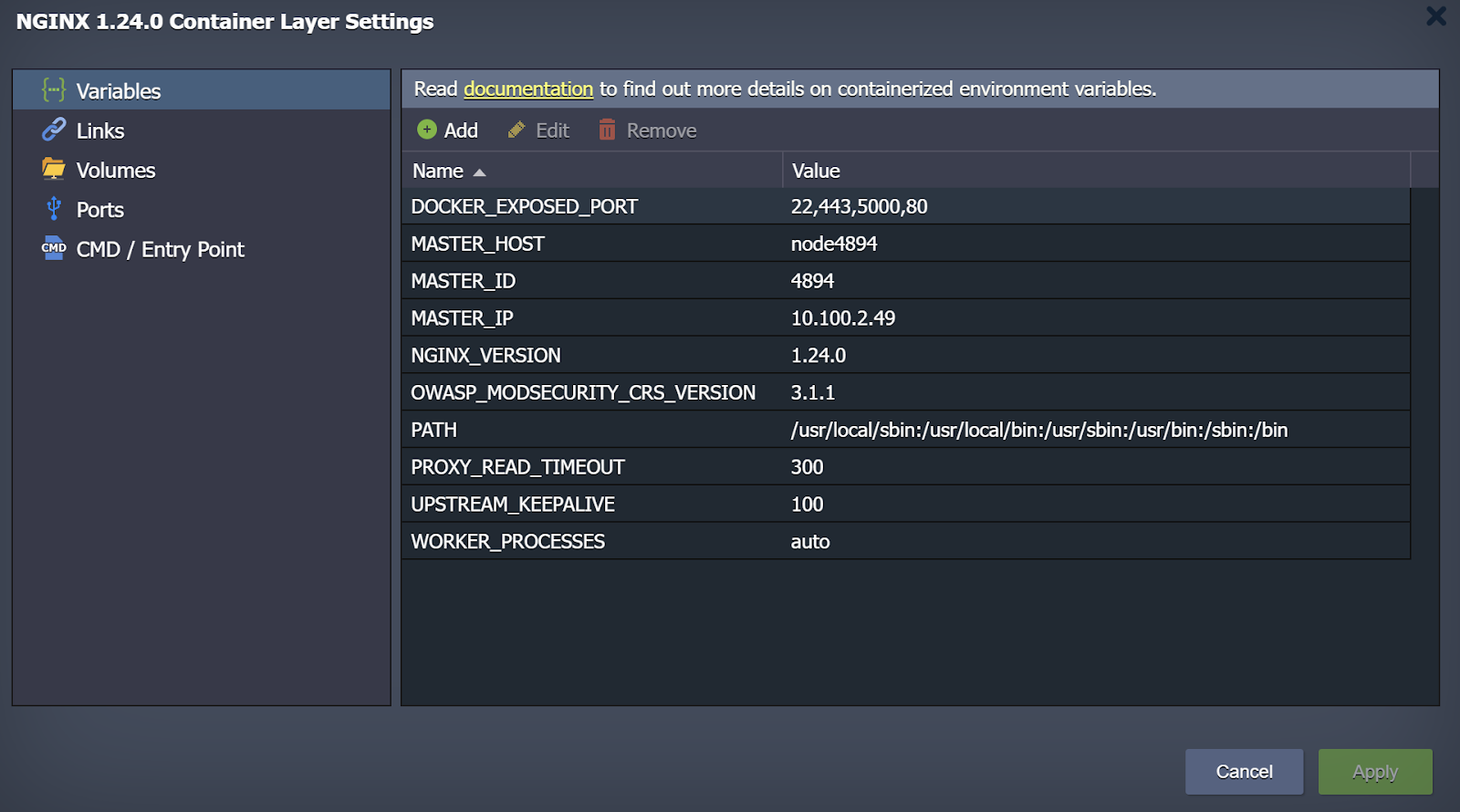
Task: Click the Value column header
Action: point(1097,171)
